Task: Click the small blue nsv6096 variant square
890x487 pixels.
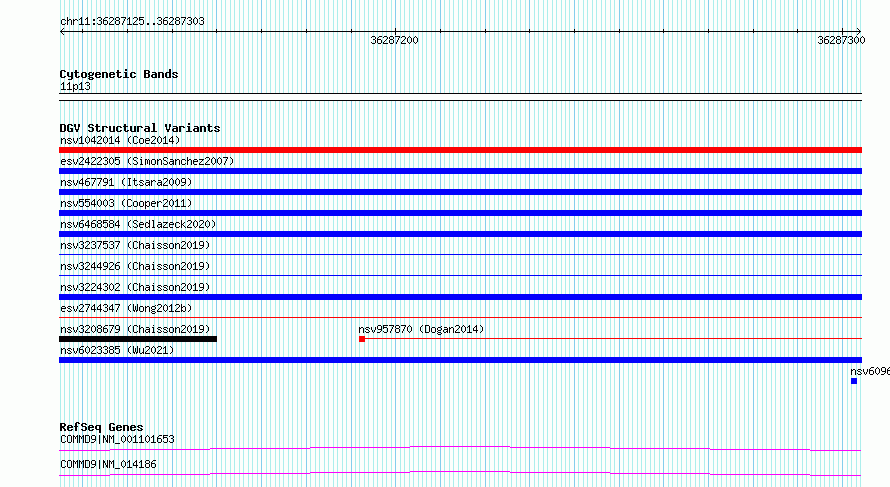Action: tap(854, 381)
